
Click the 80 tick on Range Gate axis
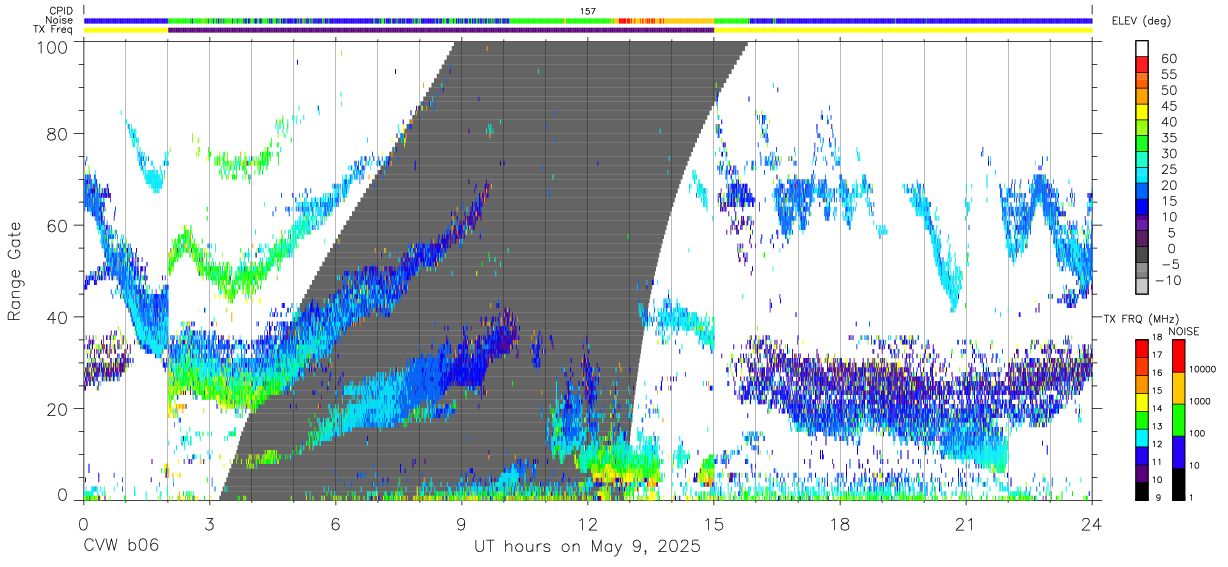[60, 133]
